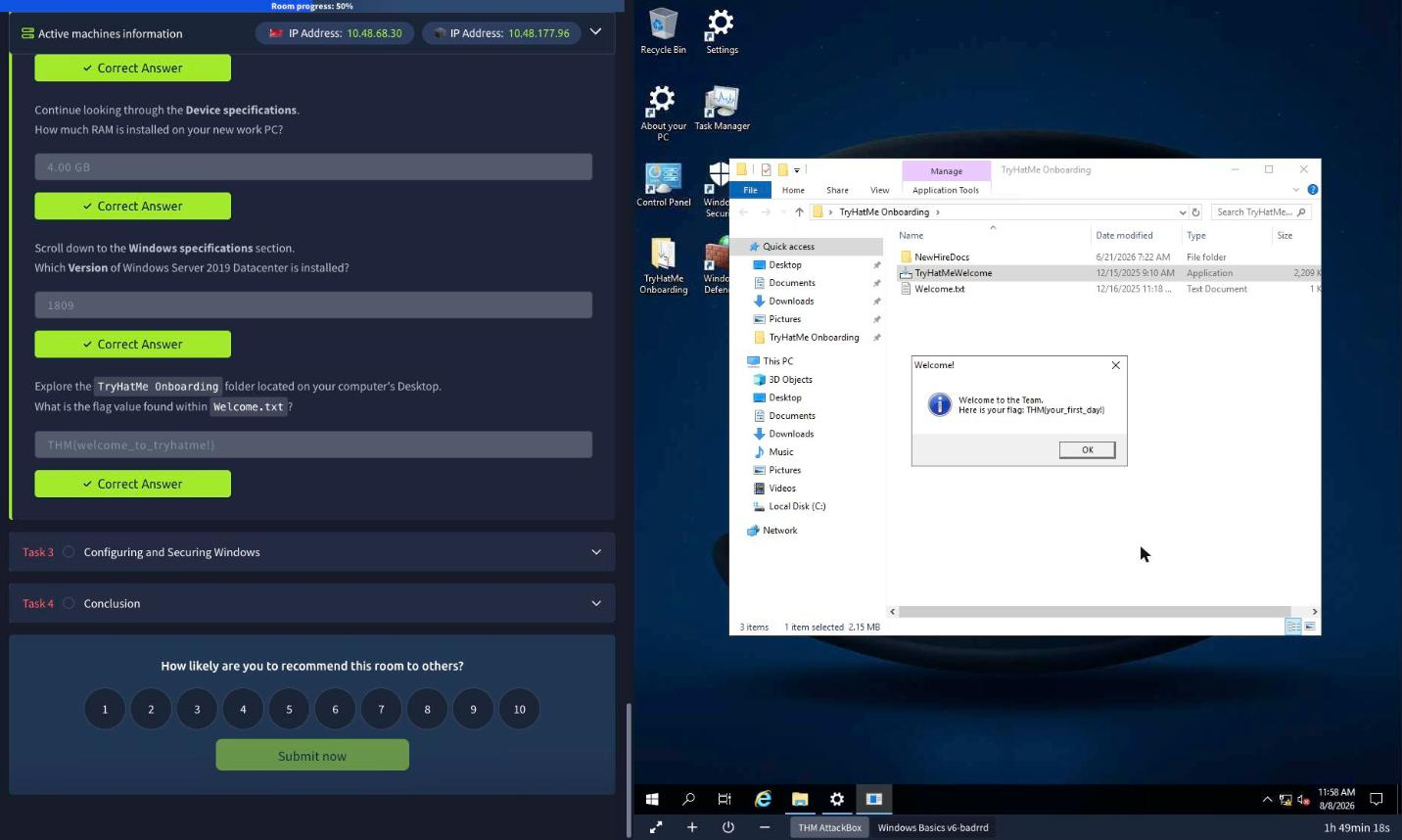
Task: Open the Application Tools ribbon tab
Action: [946, 190]
